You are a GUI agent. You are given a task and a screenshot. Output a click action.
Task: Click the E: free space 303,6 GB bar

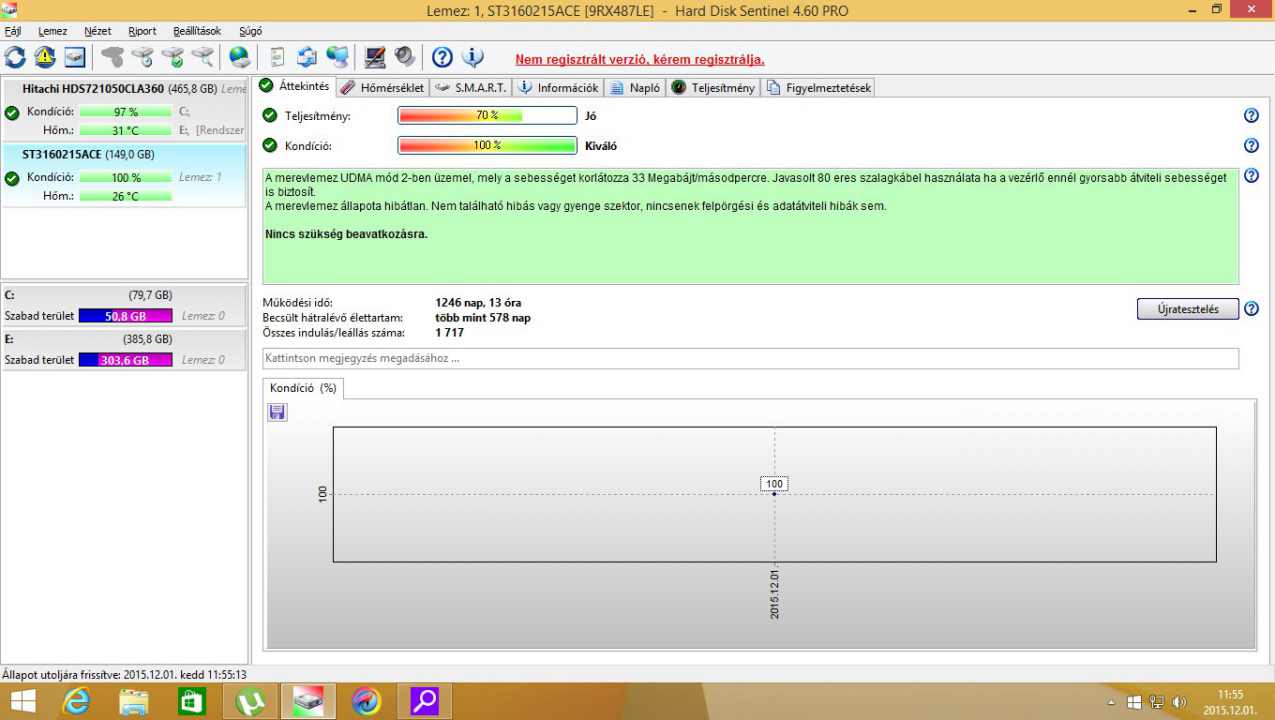click(x=125, y=360)
